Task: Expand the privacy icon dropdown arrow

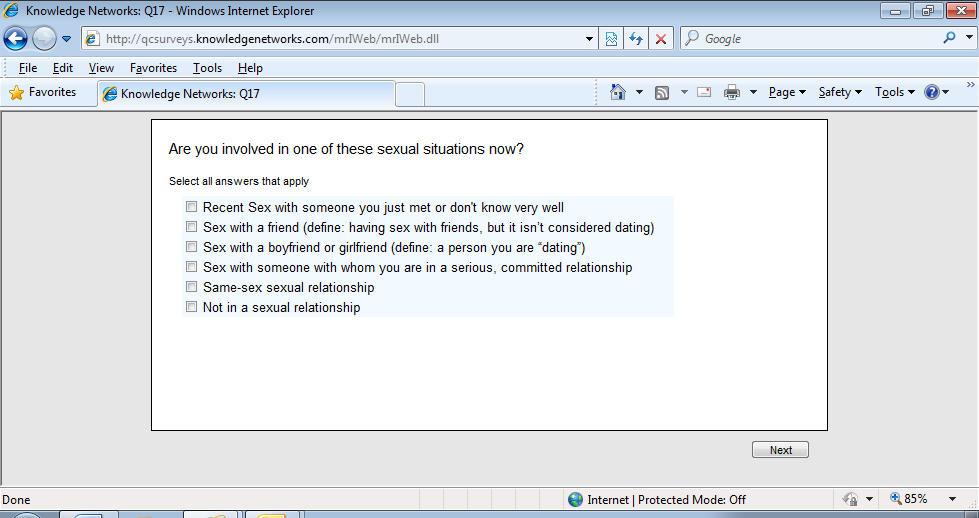Action: (x=869, y=499)
